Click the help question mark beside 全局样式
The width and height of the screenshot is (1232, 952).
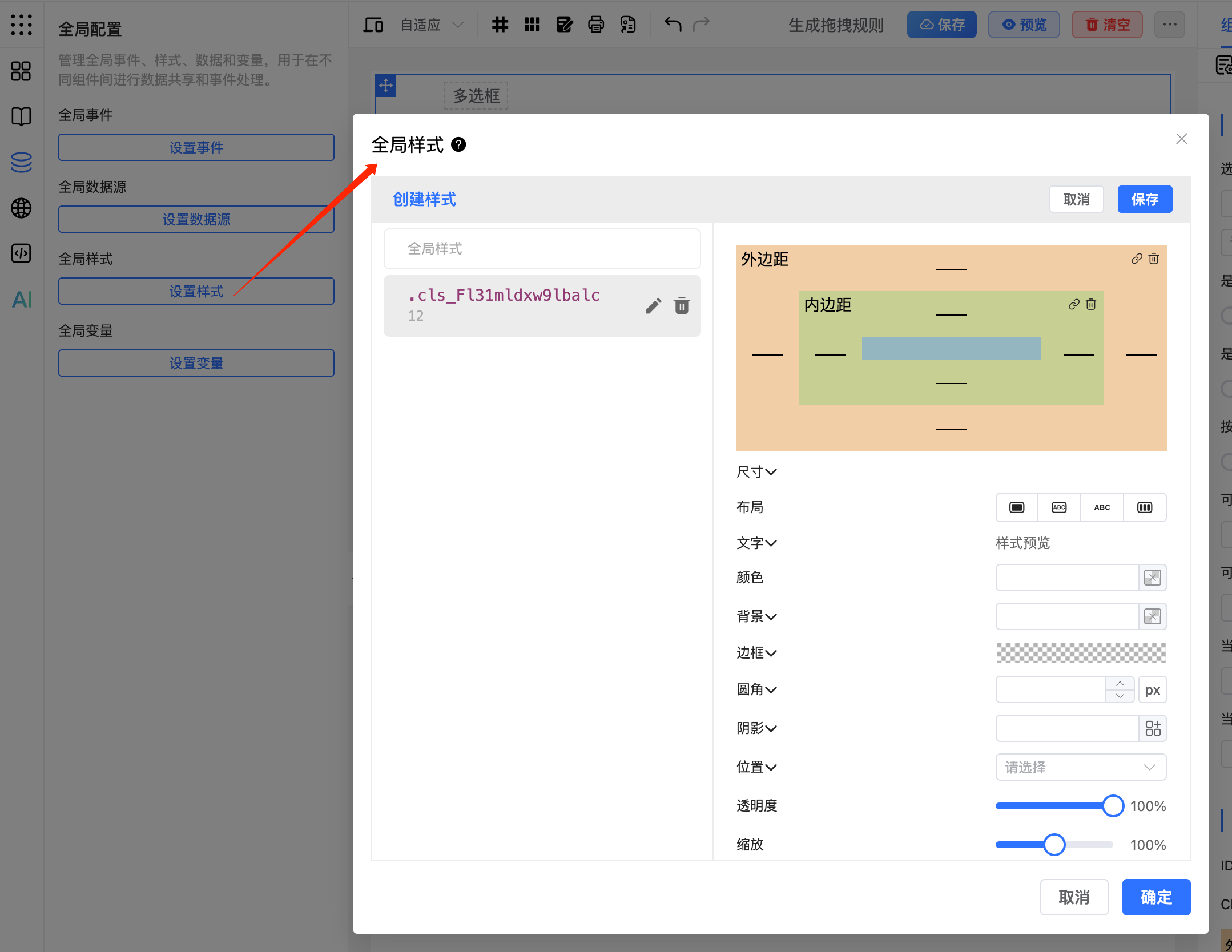458,145
